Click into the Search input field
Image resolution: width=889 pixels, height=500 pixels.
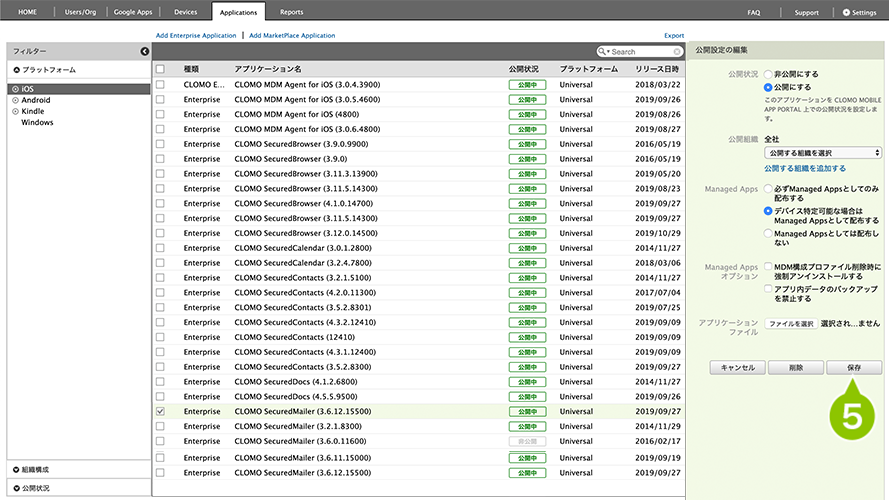641,52
